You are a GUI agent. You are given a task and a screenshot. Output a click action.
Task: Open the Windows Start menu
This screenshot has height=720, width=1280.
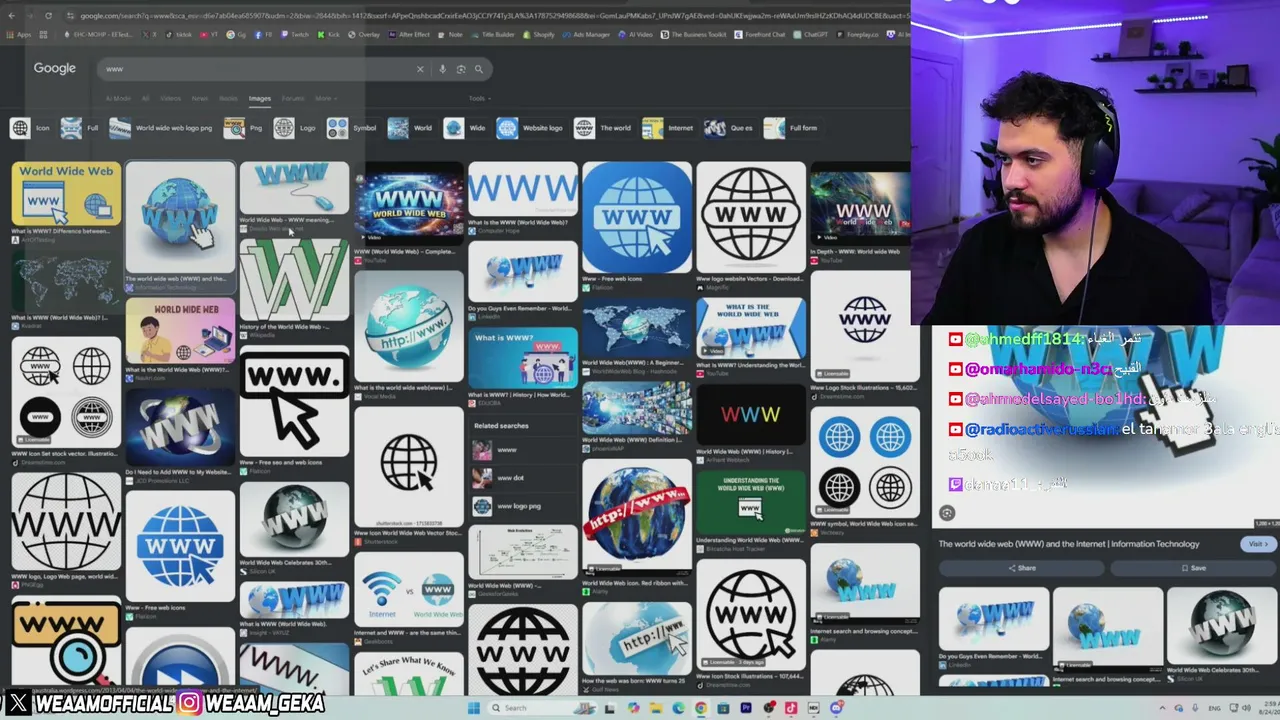(x=473, y=708)
